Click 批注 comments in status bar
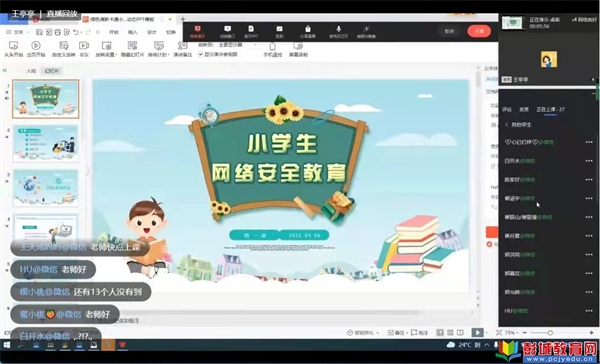The image size is (600, 364). click(420, 333)
